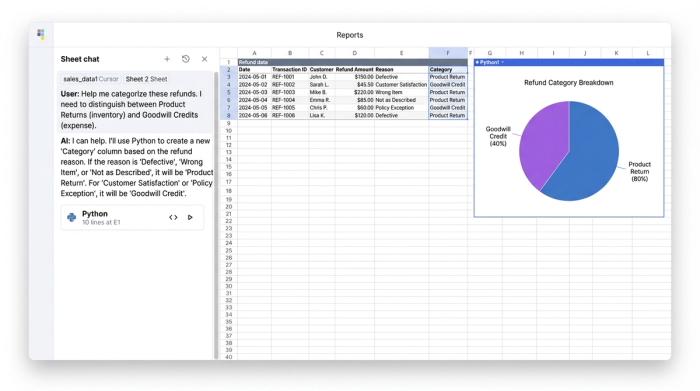Select the sales_data1 Cursor context chip
The width and height of the screenshot is (700, 391).
pos(91,79)
